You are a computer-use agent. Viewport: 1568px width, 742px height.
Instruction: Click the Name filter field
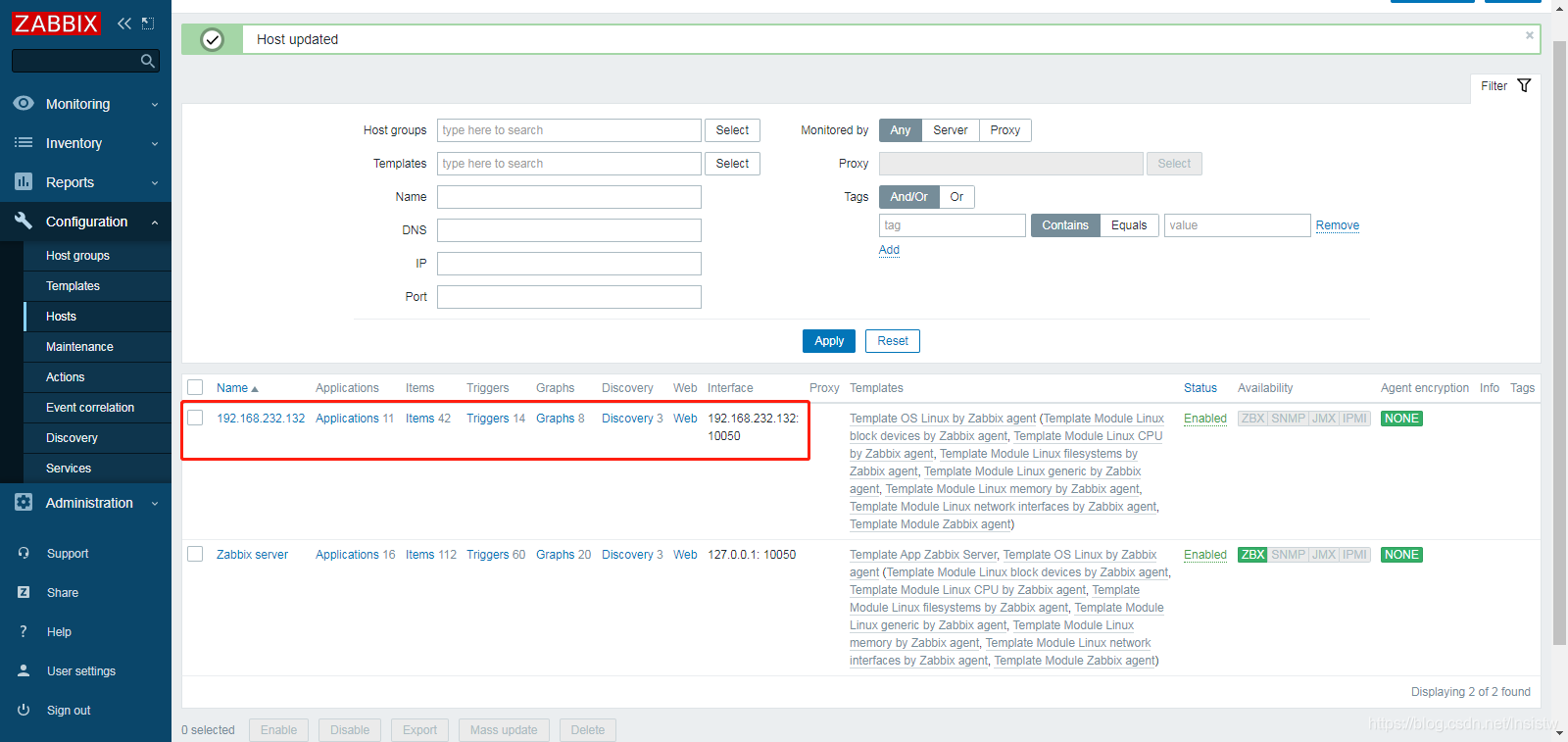coord(569,197)
